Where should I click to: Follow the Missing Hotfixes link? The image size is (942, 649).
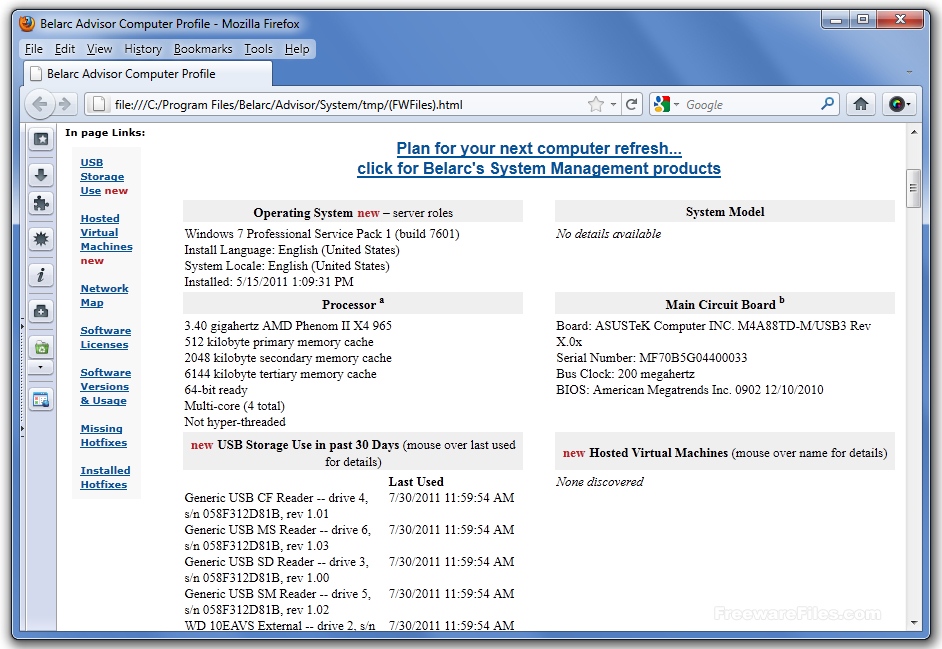[x=103, y=436]
